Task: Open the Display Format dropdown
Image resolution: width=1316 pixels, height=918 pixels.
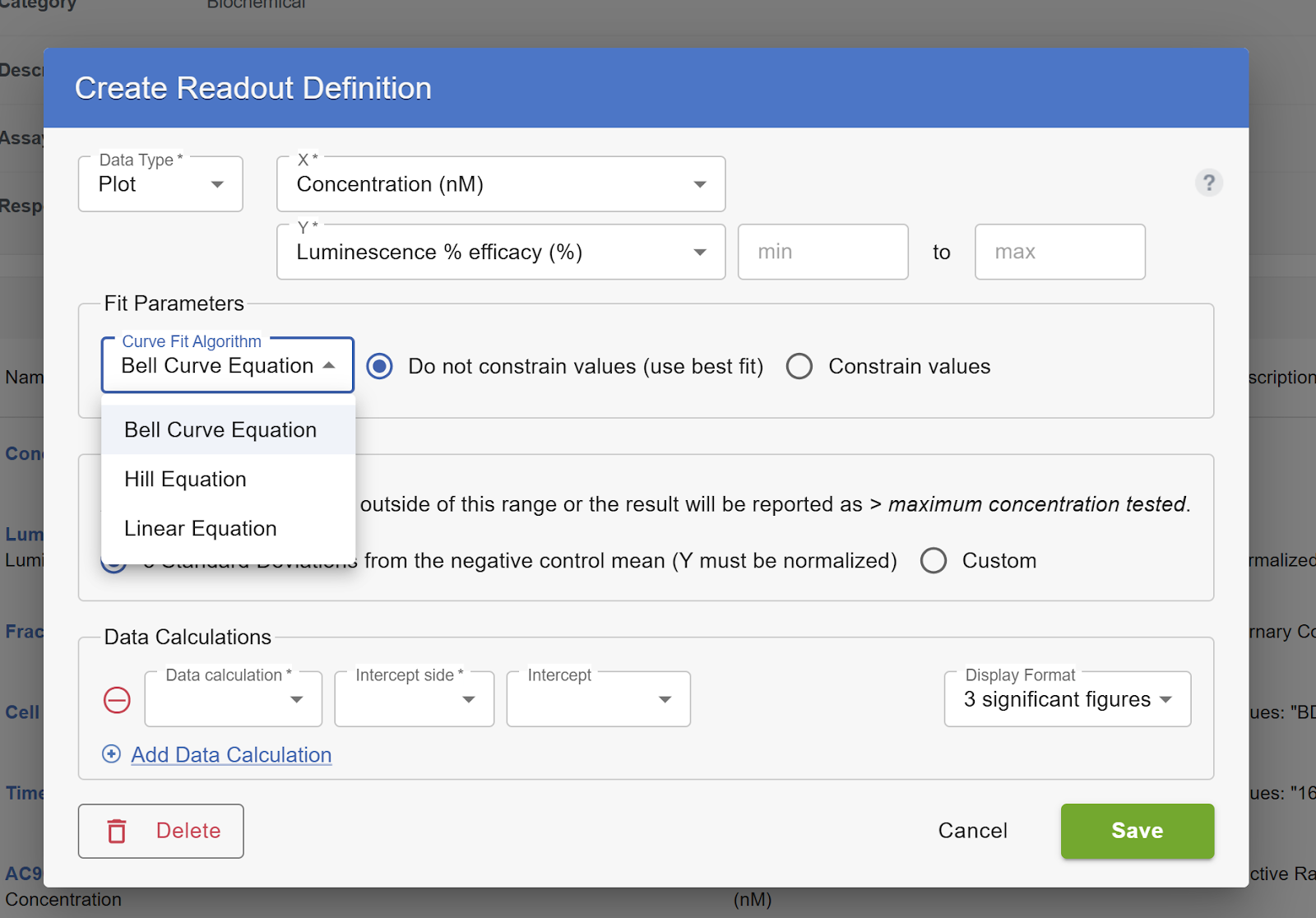Action: pos(1068,699)
